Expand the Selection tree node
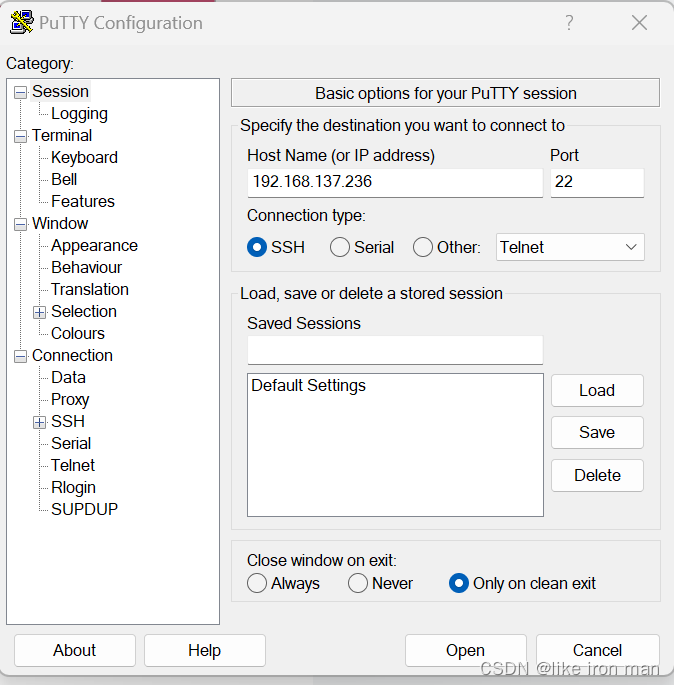Screen dimensions: 674x685 pyautogui.click(x=40, y=312)
